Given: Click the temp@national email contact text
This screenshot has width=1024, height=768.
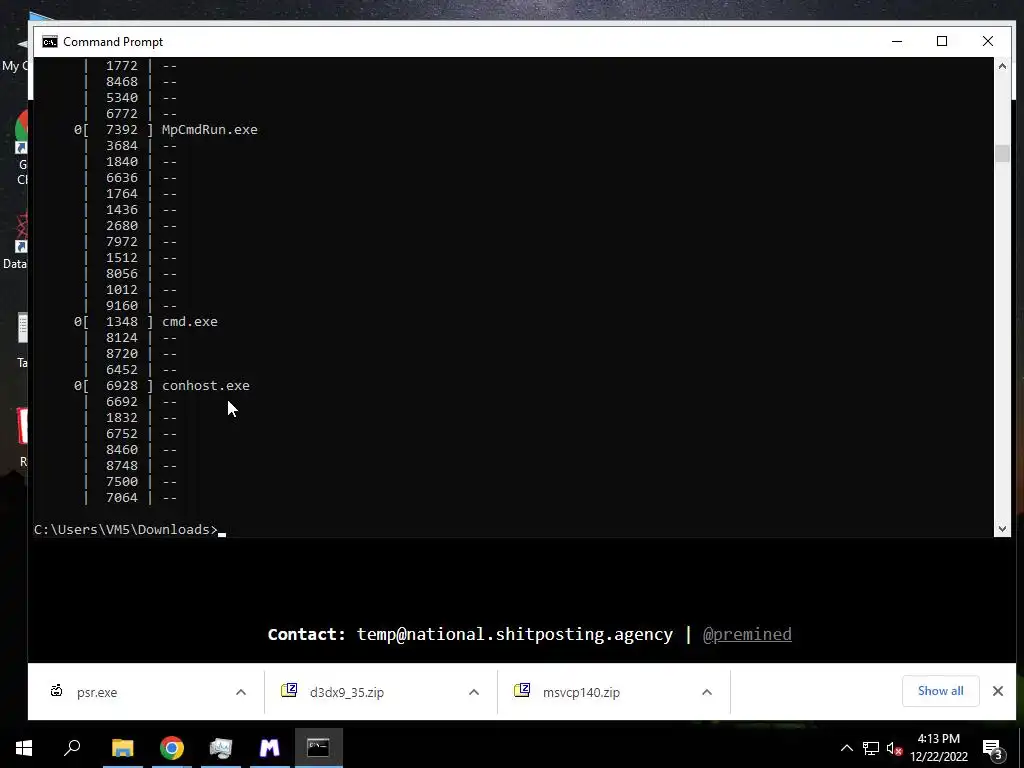Looking at the screenshot, I should (515, 634).
